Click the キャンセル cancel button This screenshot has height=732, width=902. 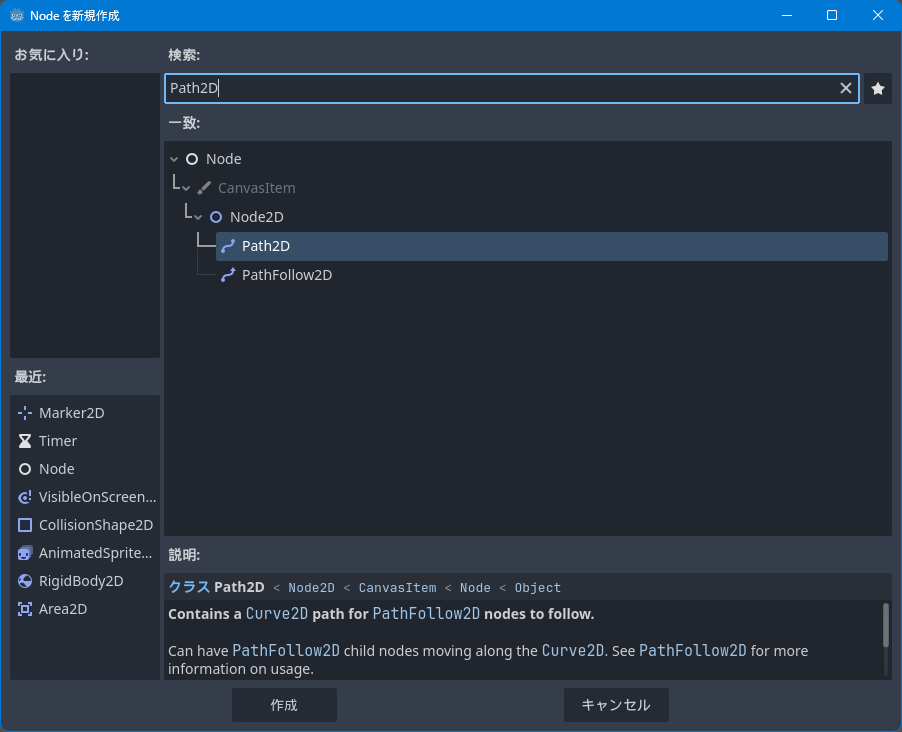point(616,705)
